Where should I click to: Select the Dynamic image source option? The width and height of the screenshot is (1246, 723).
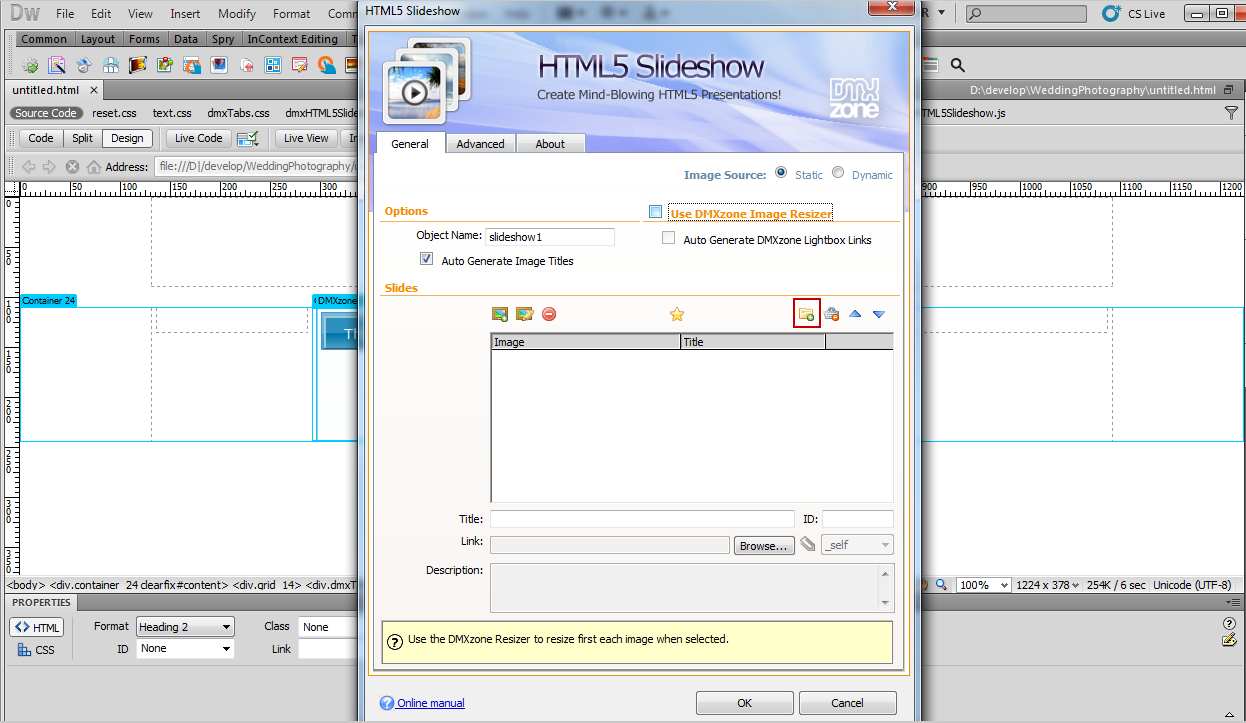[838, 173]
